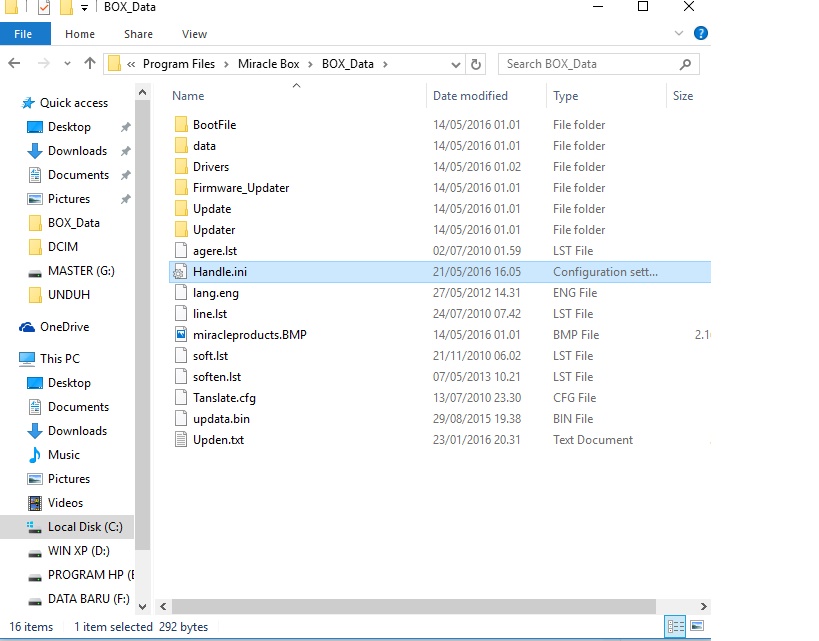Switch to the View tab
Image resolution: width=819 pixels, height=641 pixels.
point(193,33)
